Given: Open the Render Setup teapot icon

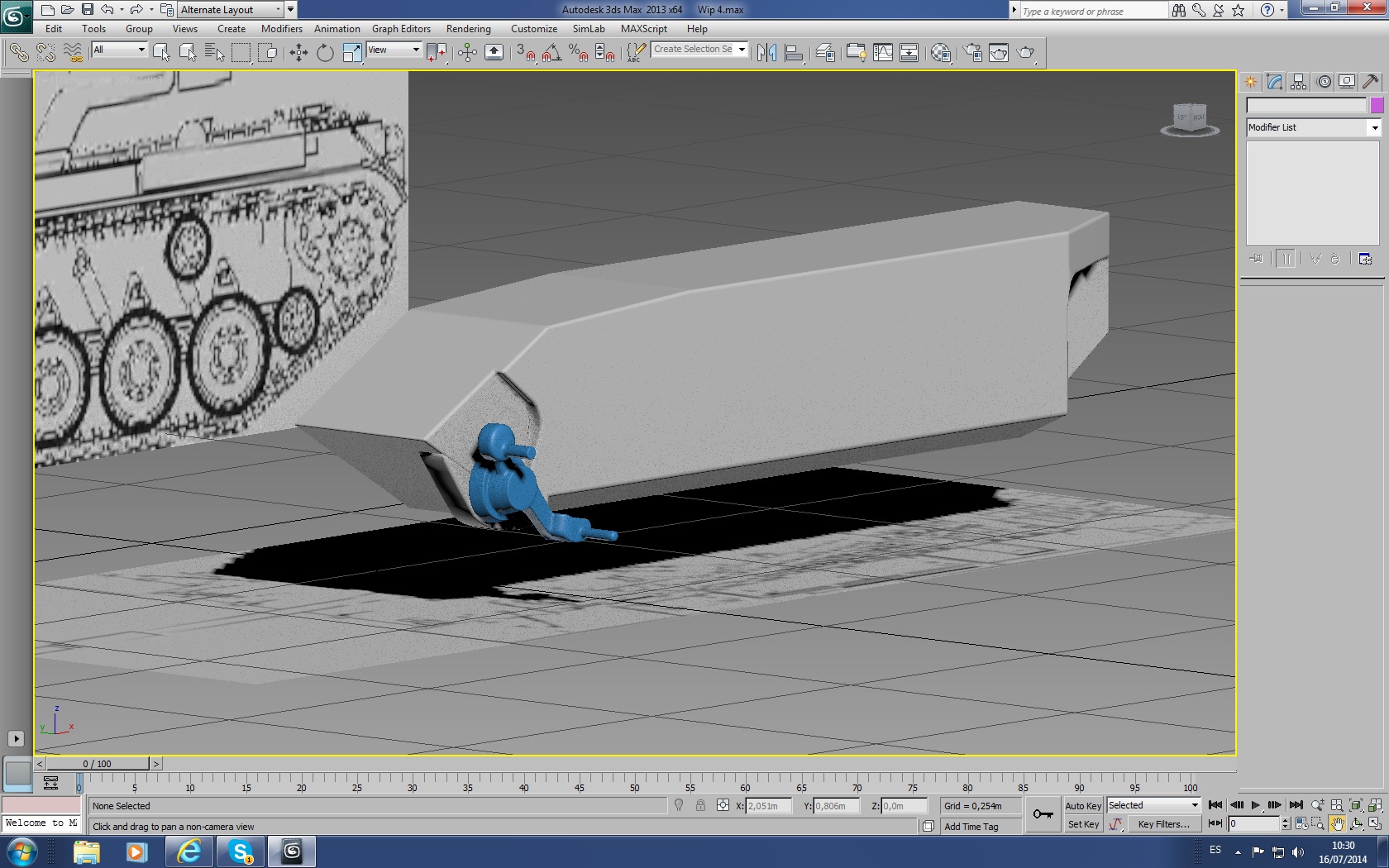Looking at the screenshot, I should (x=972, y=53).
